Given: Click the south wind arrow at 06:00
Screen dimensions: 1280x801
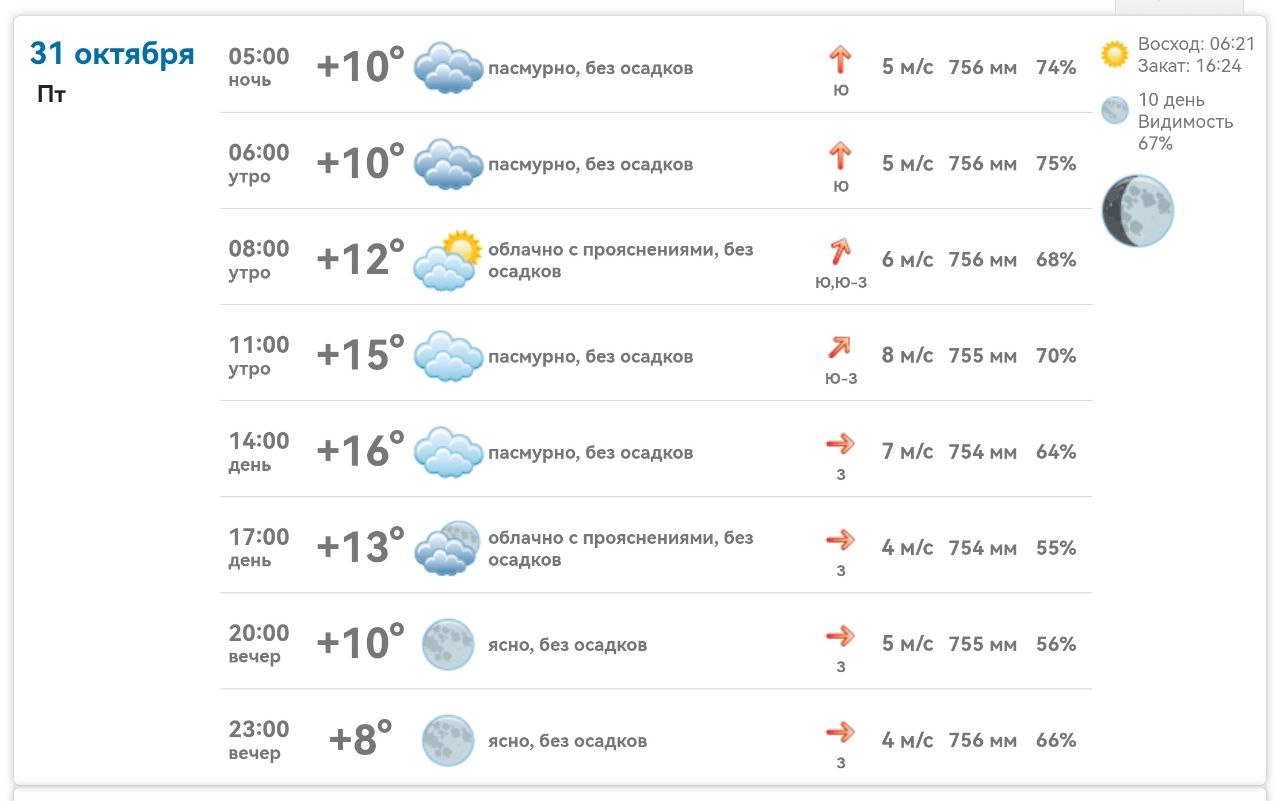Looking at the screenshot, I should (x=840, y=156).
